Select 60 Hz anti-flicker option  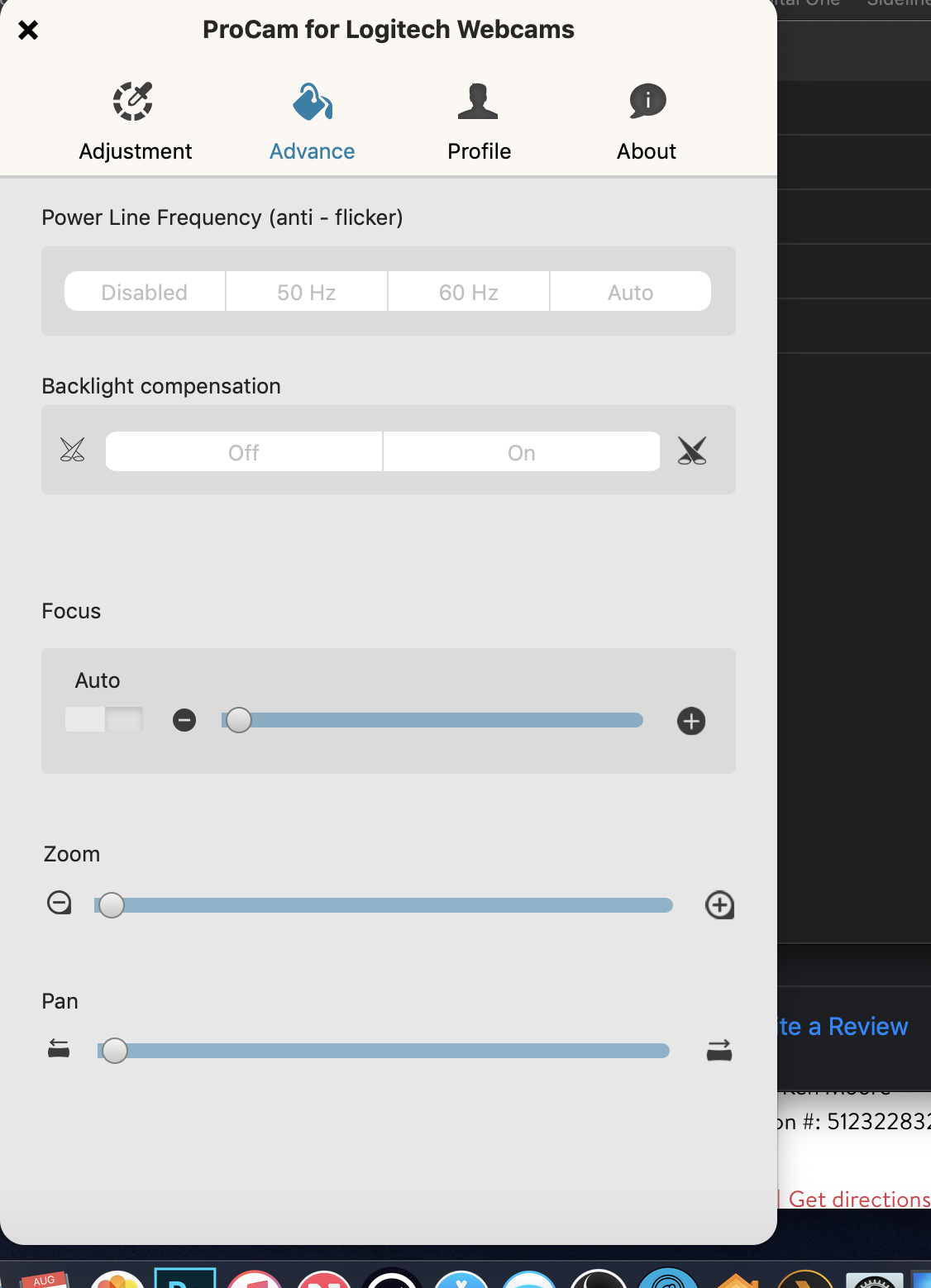point(469,292)
